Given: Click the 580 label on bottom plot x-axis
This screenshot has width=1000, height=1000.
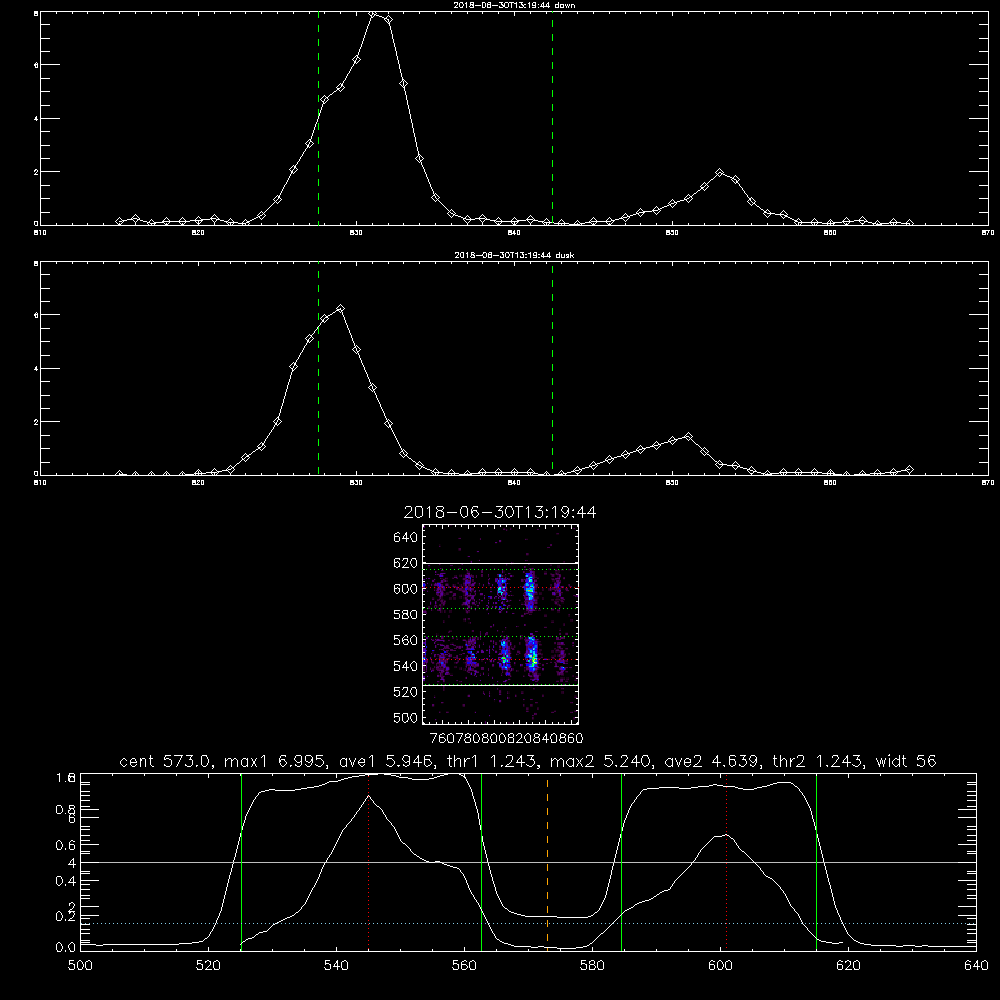Looking at the screenshot, I should click(x=592, y=965).
